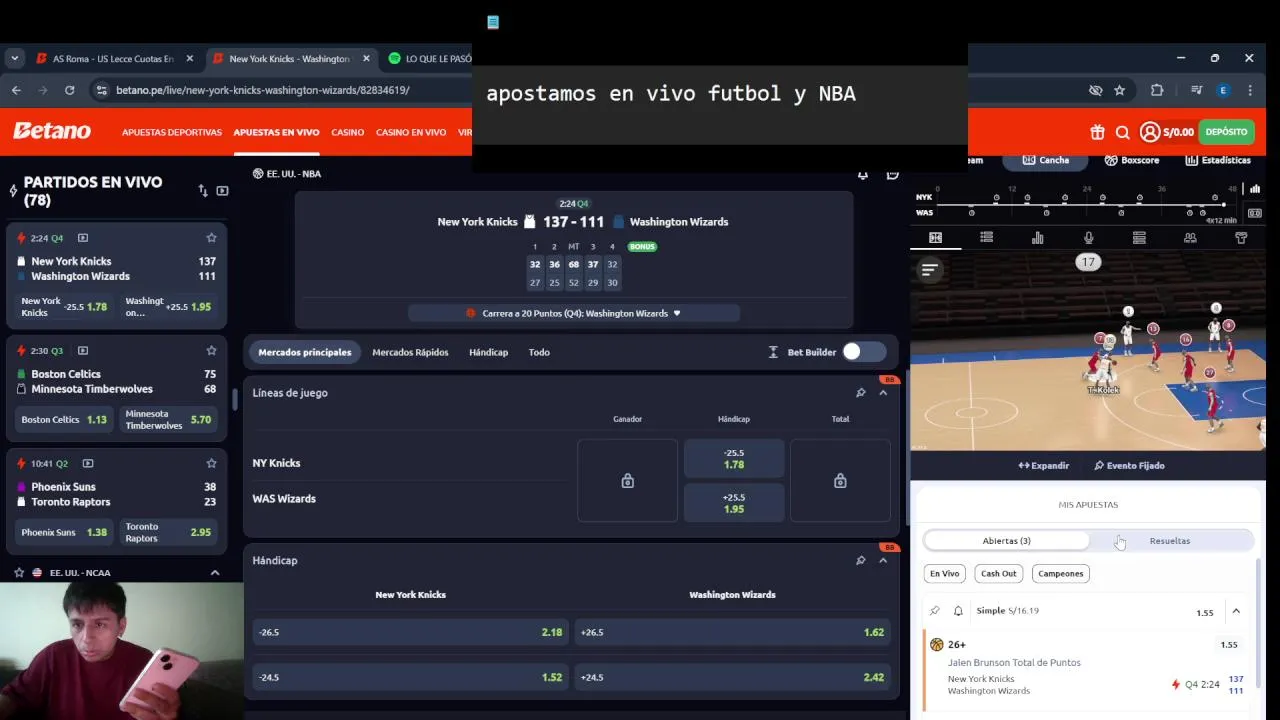Open the standings table icon in tracker
The height and width of the screenshot is (720, 1280).
pyautogui.click(x=1139, y=238)
